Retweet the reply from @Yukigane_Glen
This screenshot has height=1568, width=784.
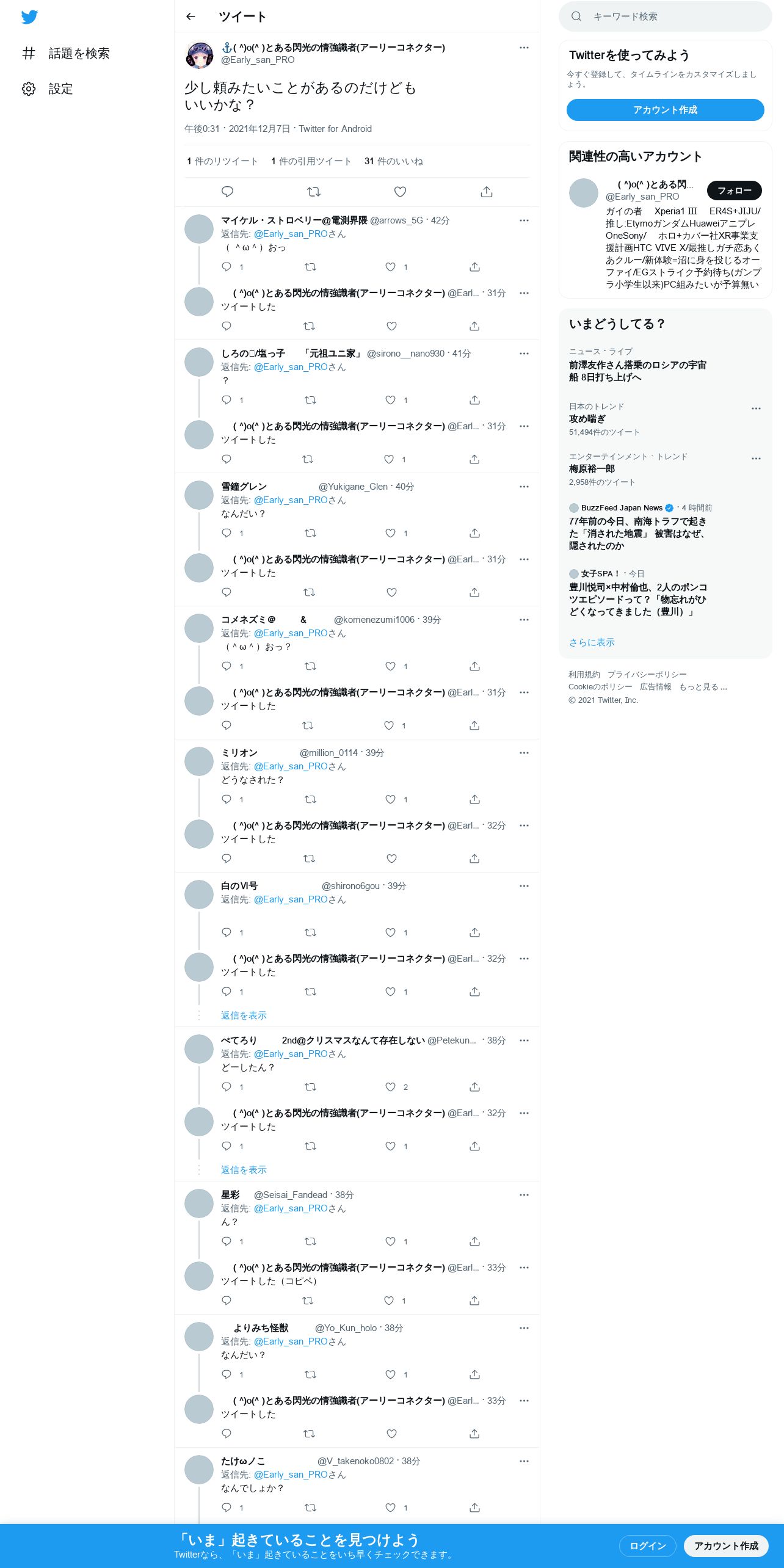pyautogui.click(x=310, y=533)
